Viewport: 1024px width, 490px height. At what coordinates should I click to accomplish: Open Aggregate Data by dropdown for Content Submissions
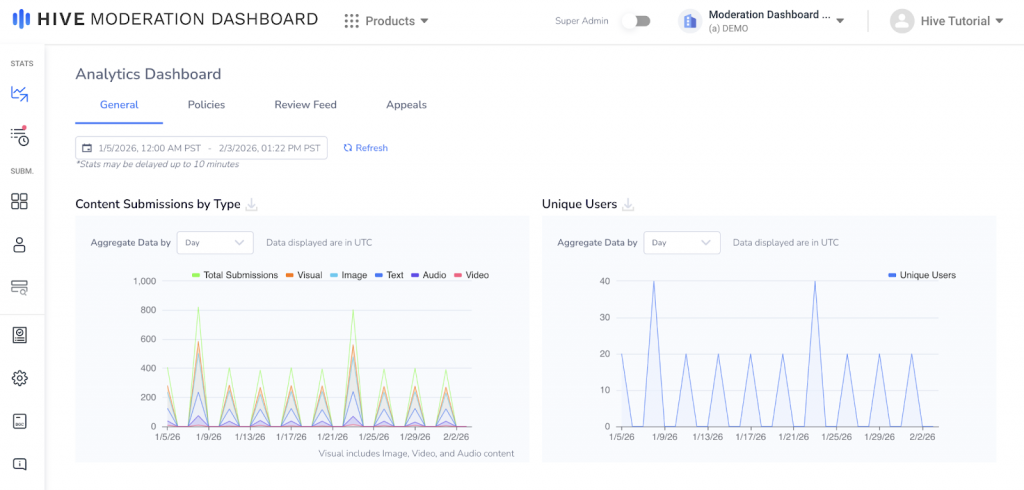pyautogui.click(x=215, y=243)
